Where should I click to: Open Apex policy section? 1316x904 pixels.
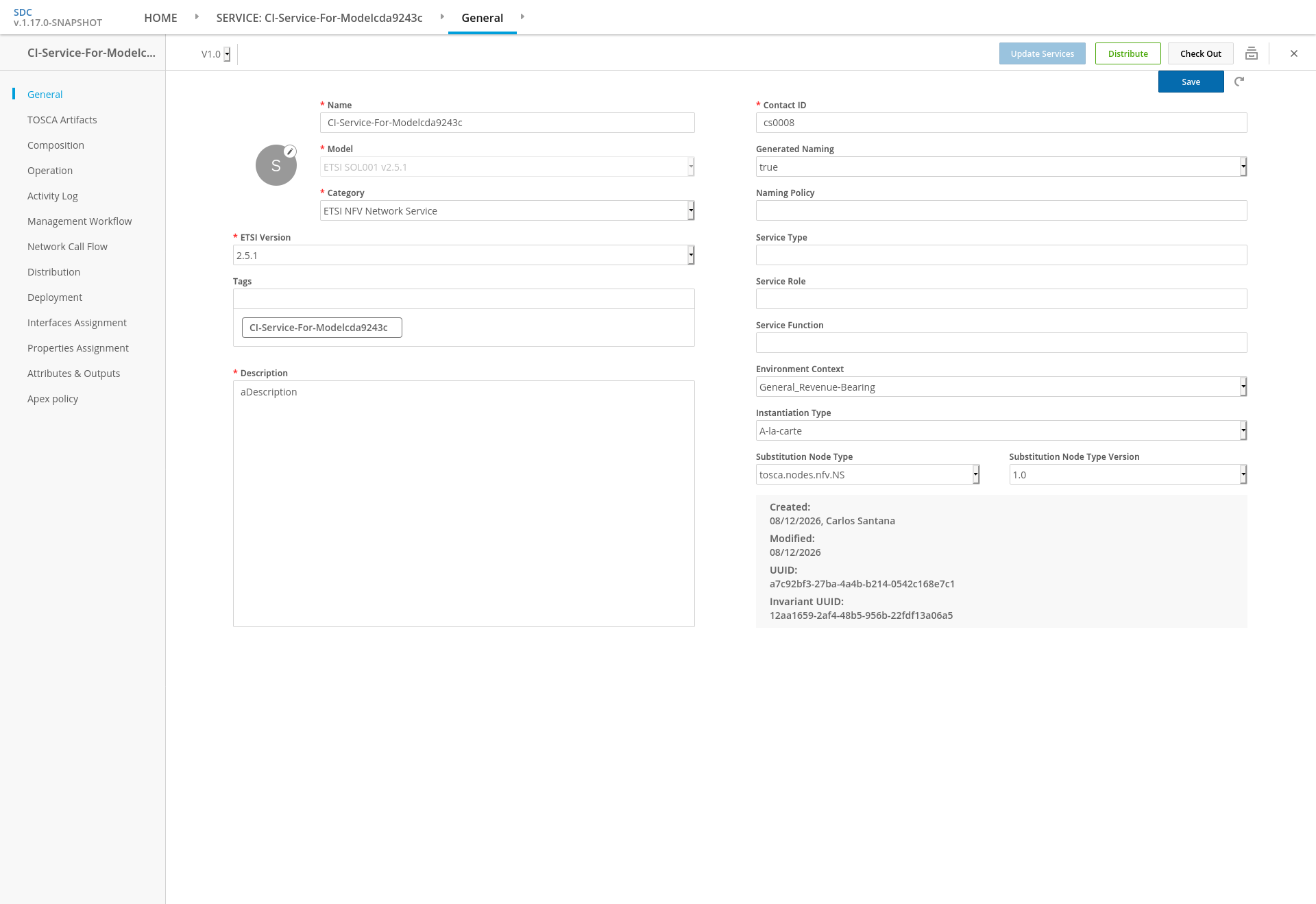(53, 399)
